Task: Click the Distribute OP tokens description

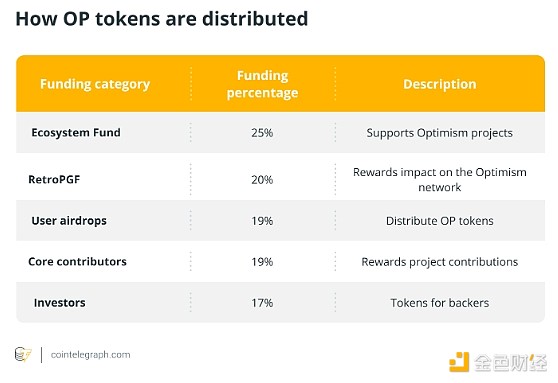Action: coord(439,221)
